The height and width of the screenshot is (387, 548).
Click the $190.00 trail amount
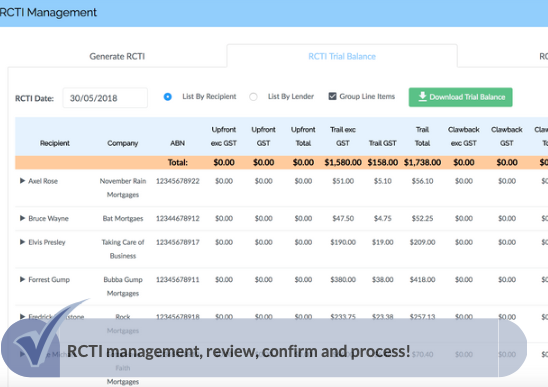pos(343,242)
